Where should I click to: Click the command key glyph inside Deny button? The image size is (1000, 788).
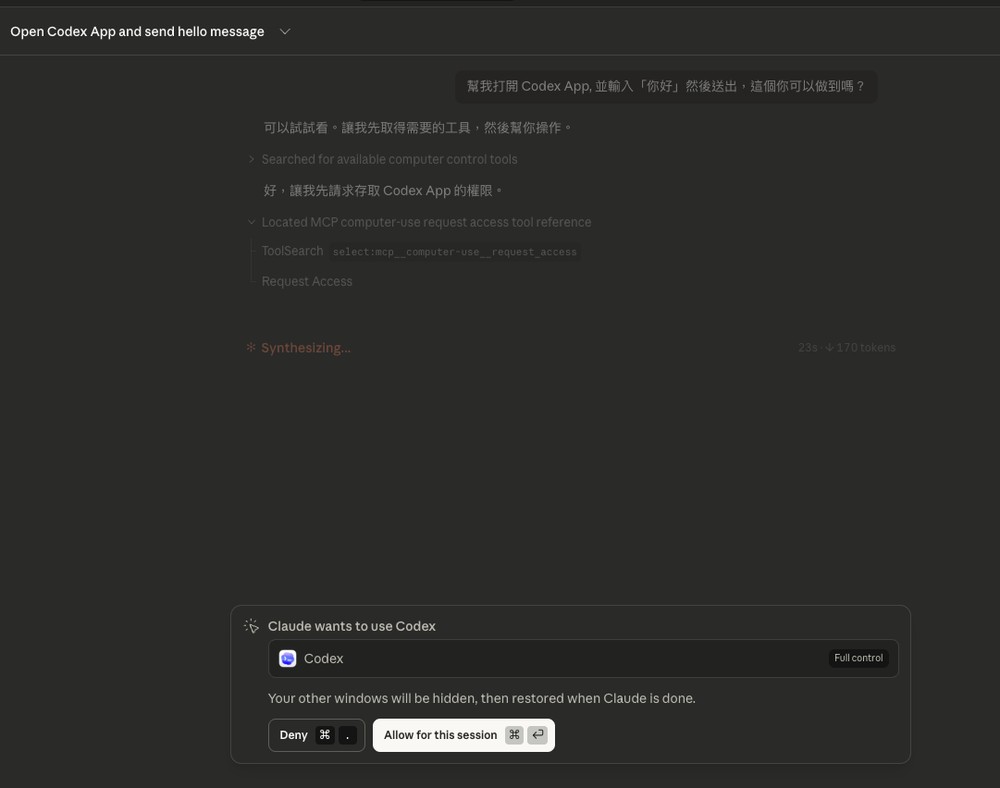click(x=323, y=734)
